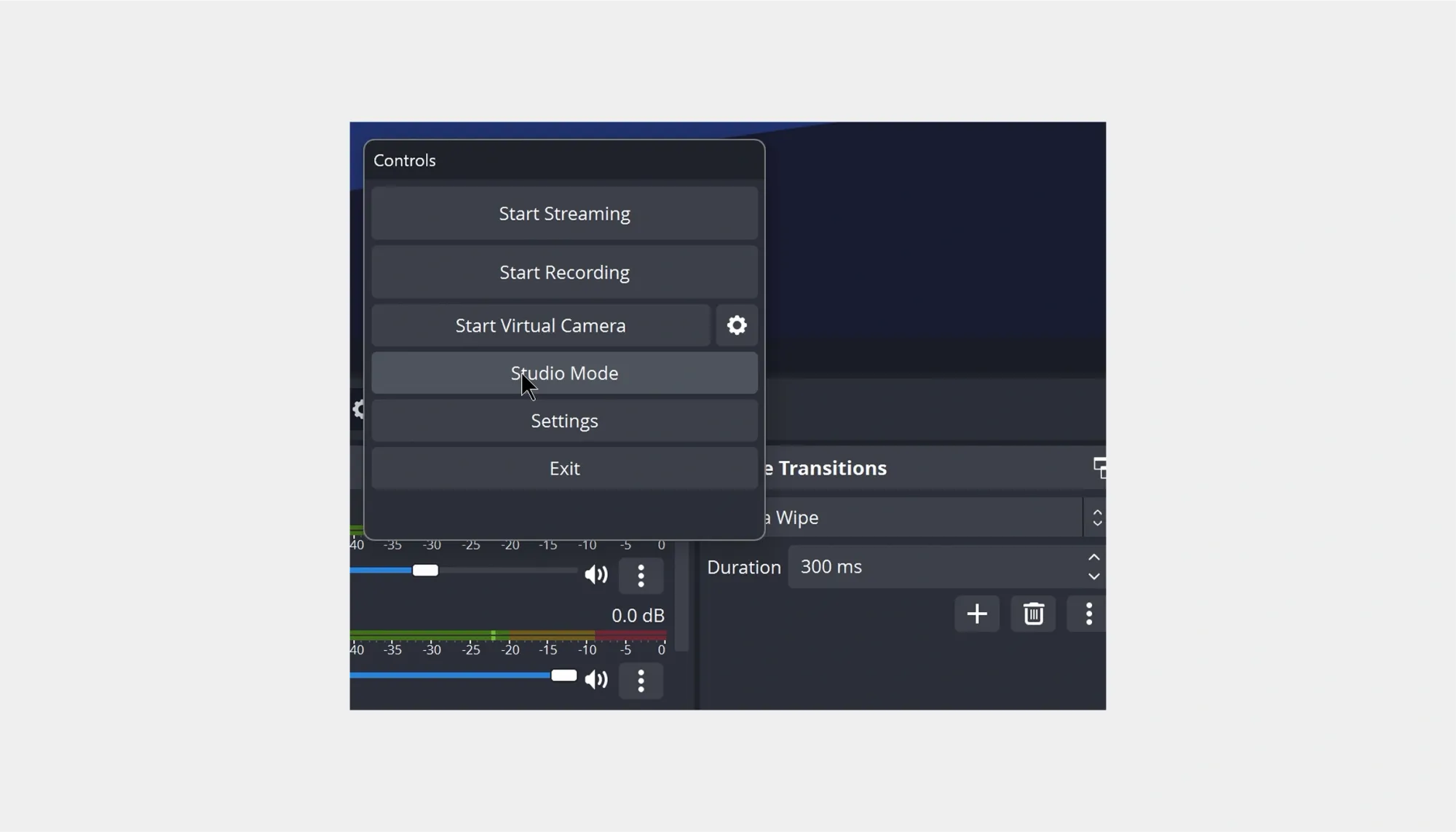Open the top audio source options menu

641,575
